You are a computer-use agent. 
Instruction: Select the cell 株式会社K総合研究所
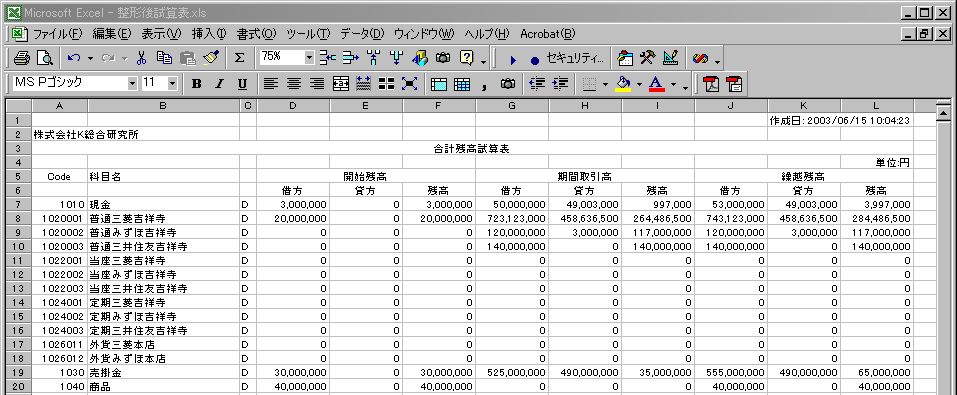click(85, 135)
